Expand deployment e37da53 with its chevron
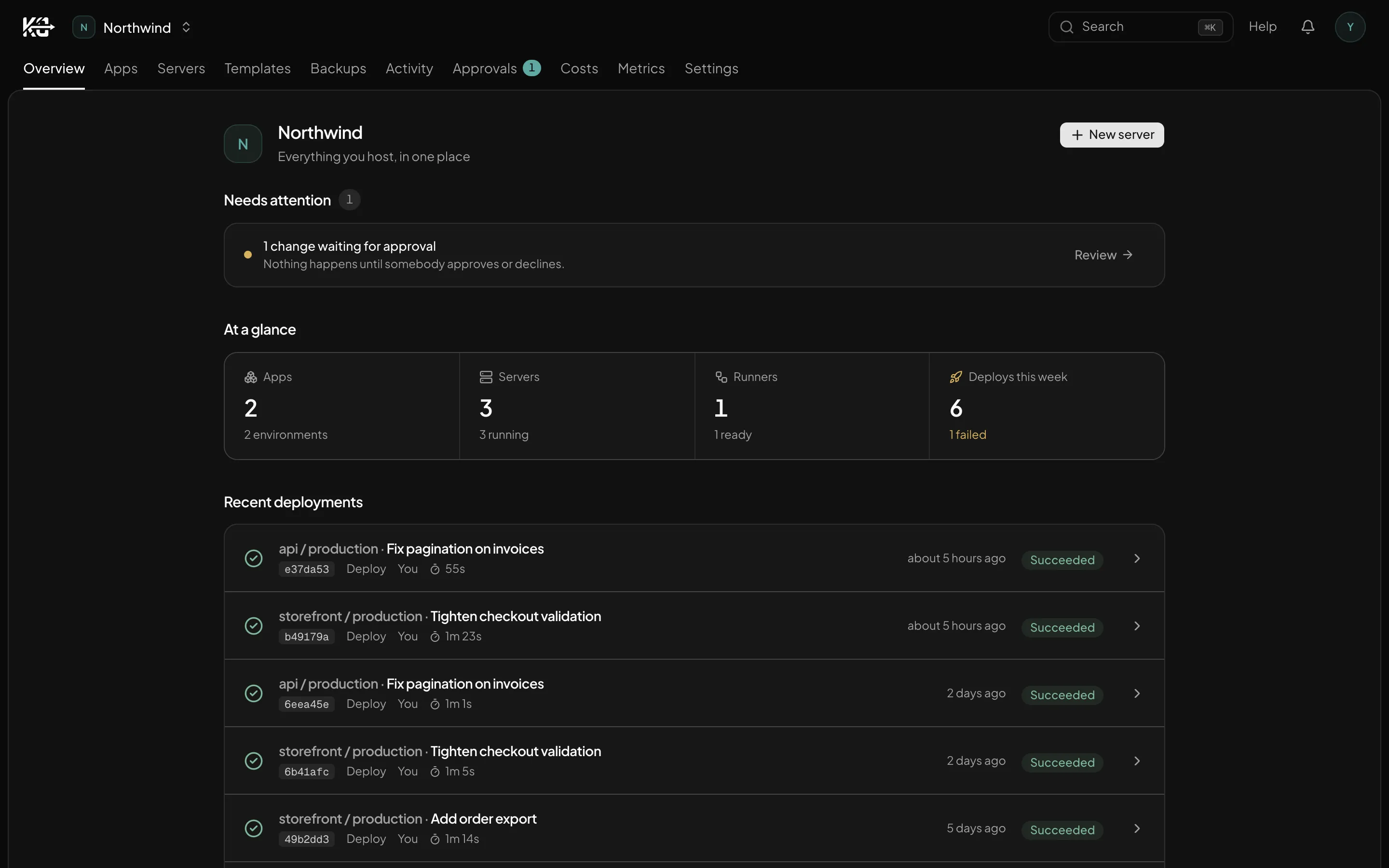This screenshot has height=868, width=1389. 1137,558
